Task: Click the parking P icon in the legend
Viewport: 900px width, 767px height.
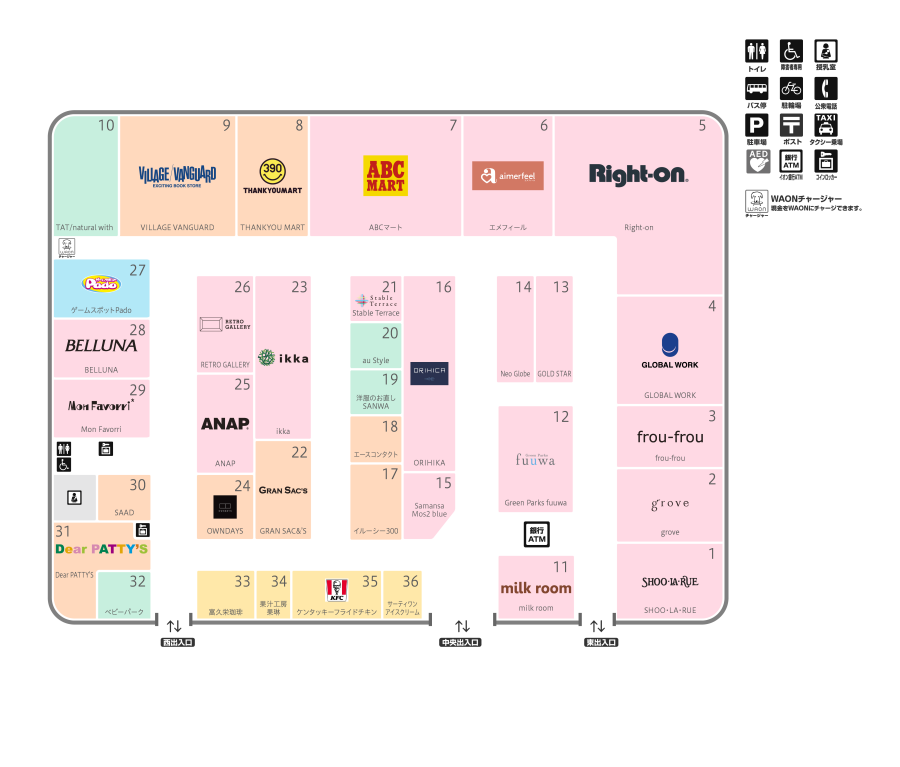Action: [757, 125]
